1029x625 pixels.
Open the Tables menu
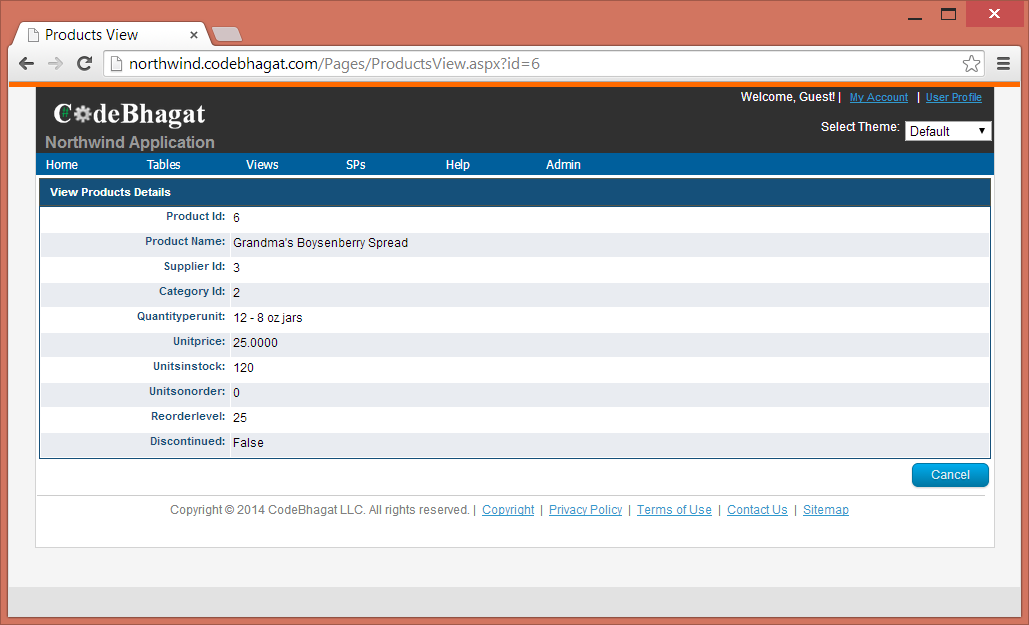tap(163, 165)
